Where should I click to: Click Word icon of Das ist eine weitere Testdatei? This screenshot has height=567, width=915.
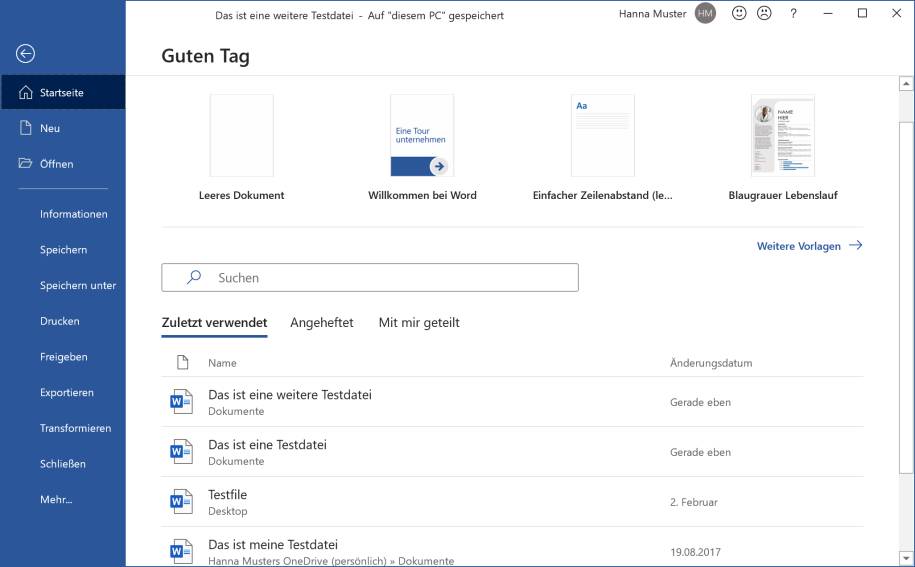coord(181,401)
